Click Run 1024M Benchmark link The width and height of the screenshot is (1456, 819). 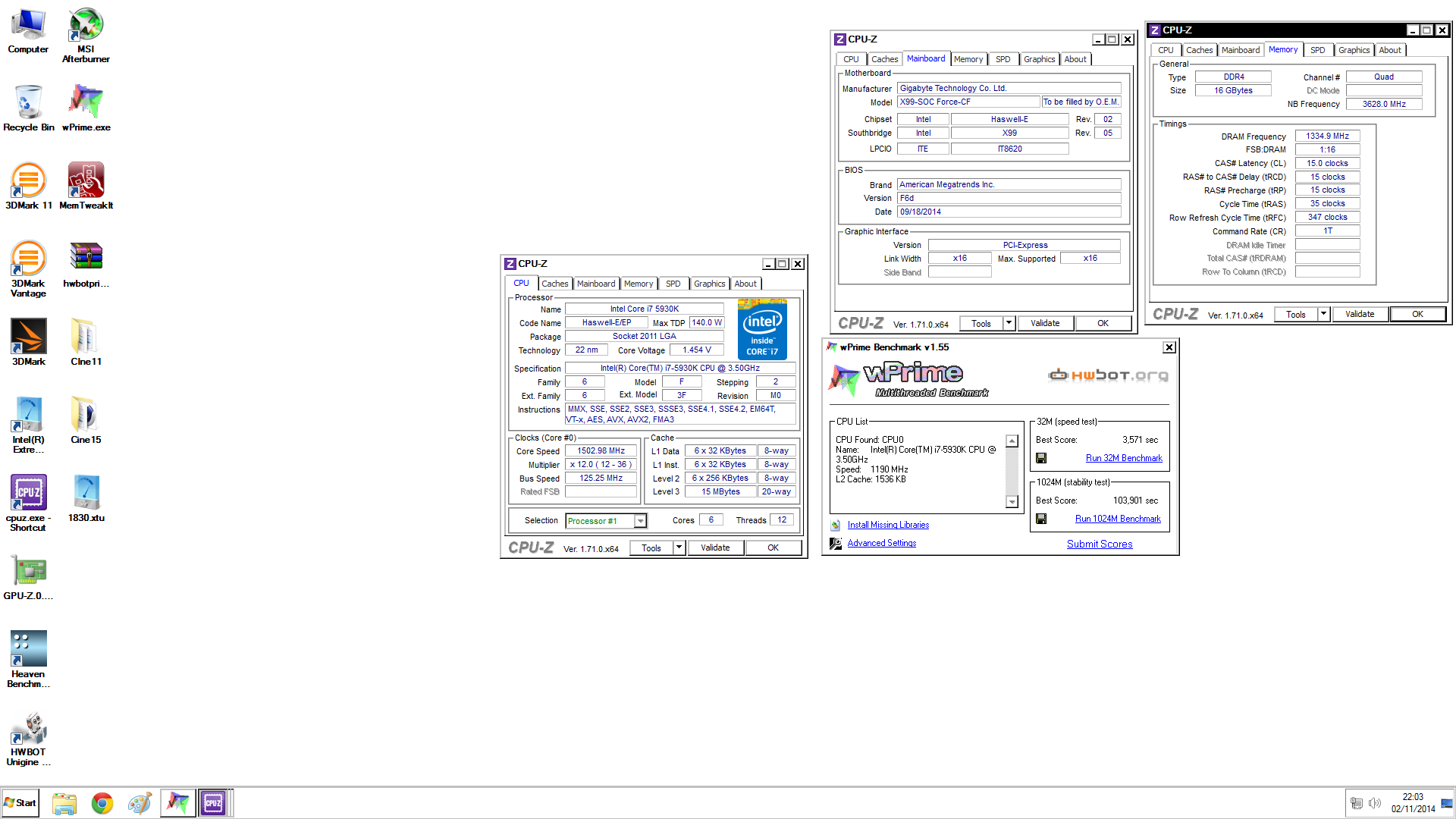pyautogui.click(x=1118, y=519)
